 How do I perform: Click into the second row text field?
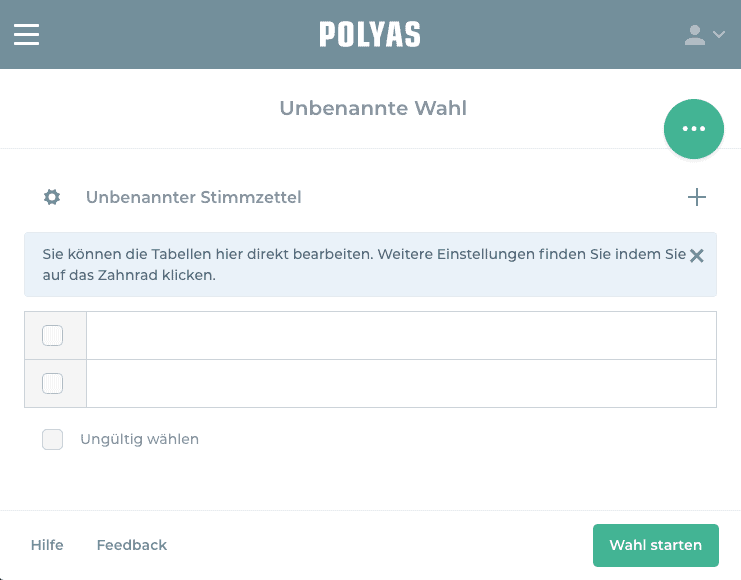click(400, 383)
